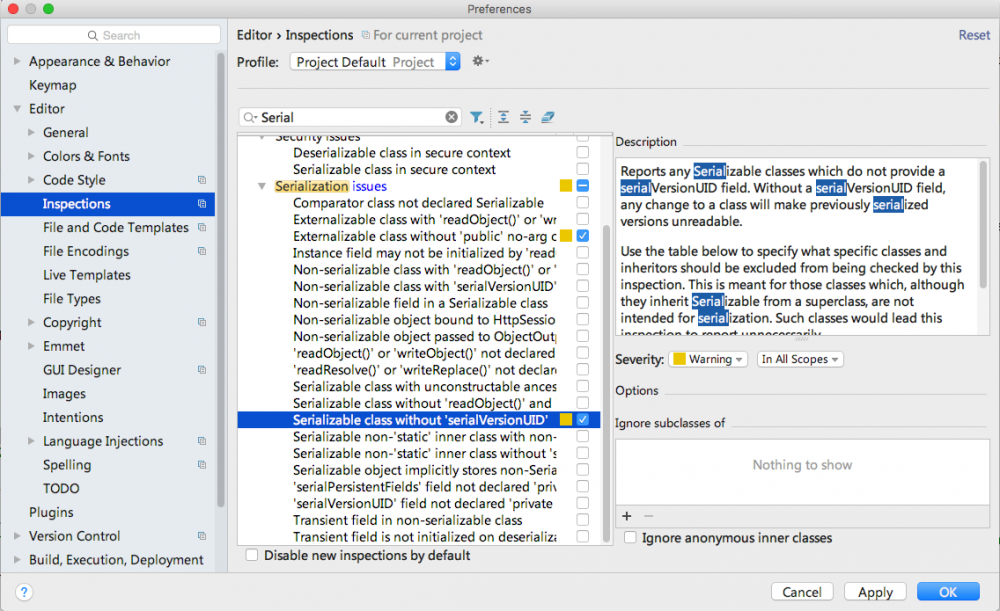1000x611 pixels.
Task: Clear the Serial search text
Action: [452, 117]
